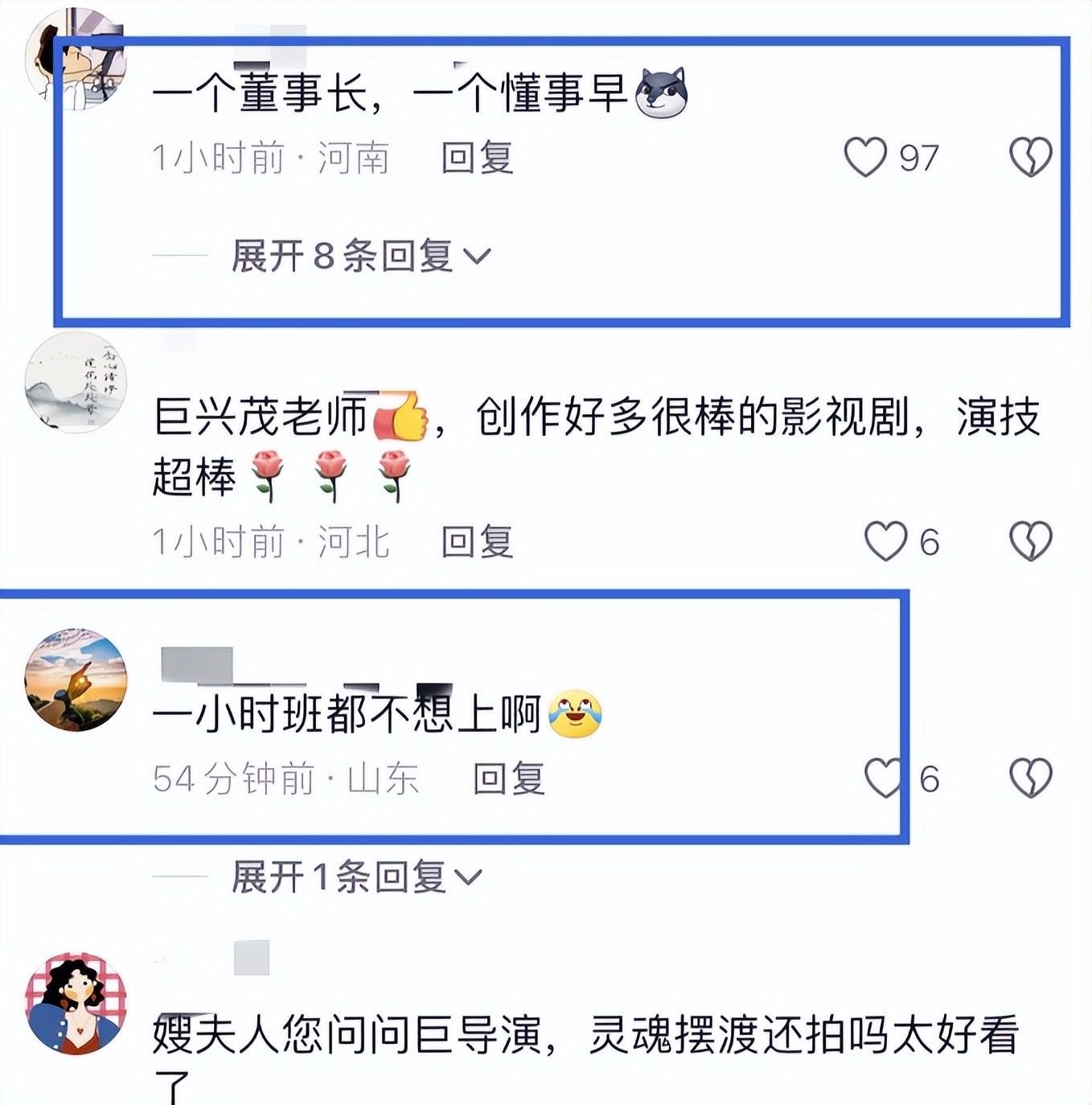This screenshot has height=1105, width=1092.
Task: Tap the comment text 一个董事长，一个懂事早
Action: click(389, 92)
